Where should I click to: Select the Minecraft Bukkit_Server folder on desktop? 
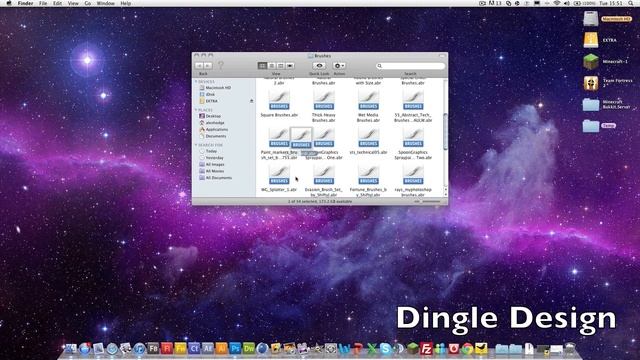[591, 104]
